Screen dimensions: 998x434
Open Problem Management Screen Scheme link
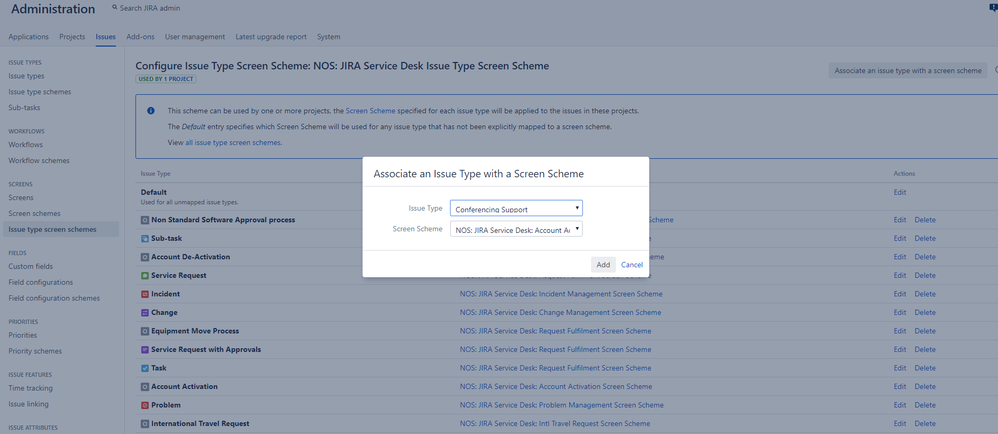561,405
